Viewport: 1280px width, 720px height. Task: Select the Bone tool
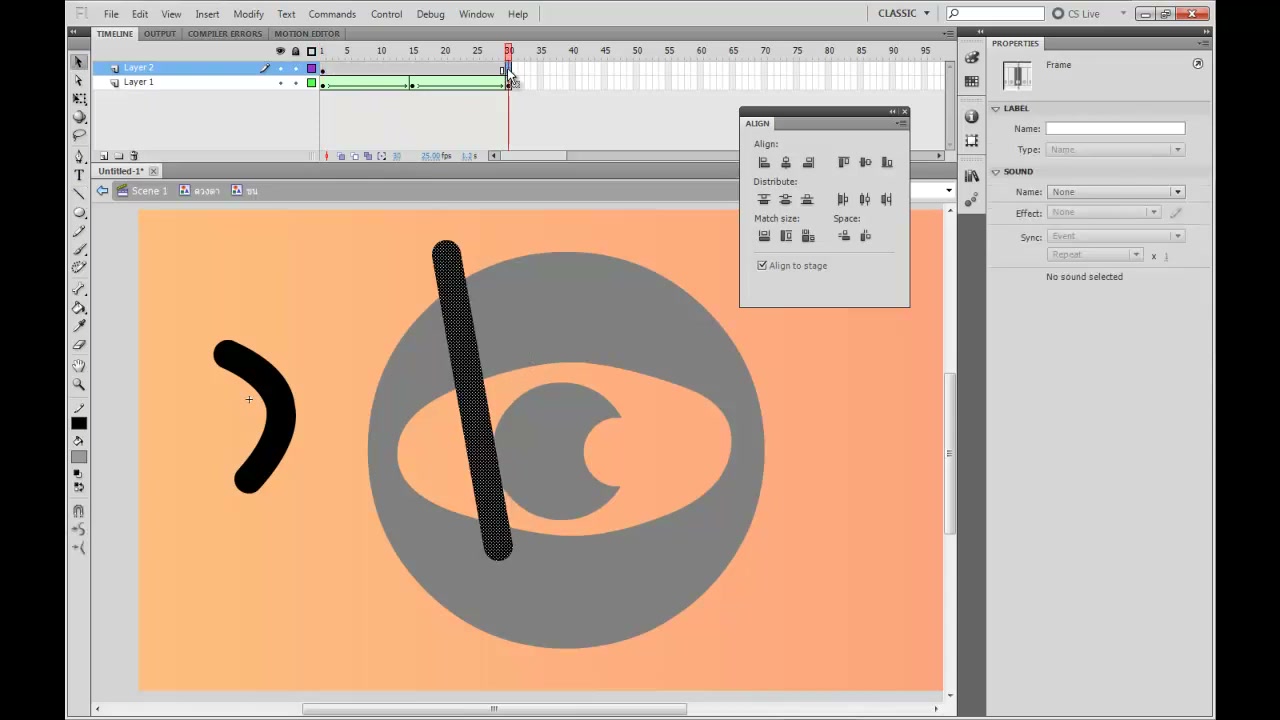[79, 290]
